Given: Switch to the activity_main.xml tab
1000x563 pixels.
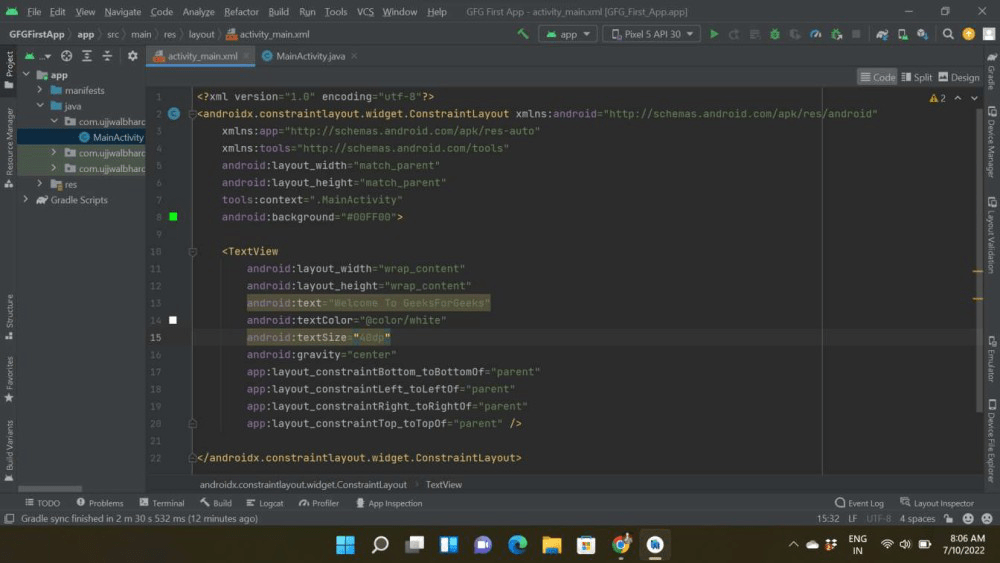Looking at the screenshot, I should click(200, 56).
